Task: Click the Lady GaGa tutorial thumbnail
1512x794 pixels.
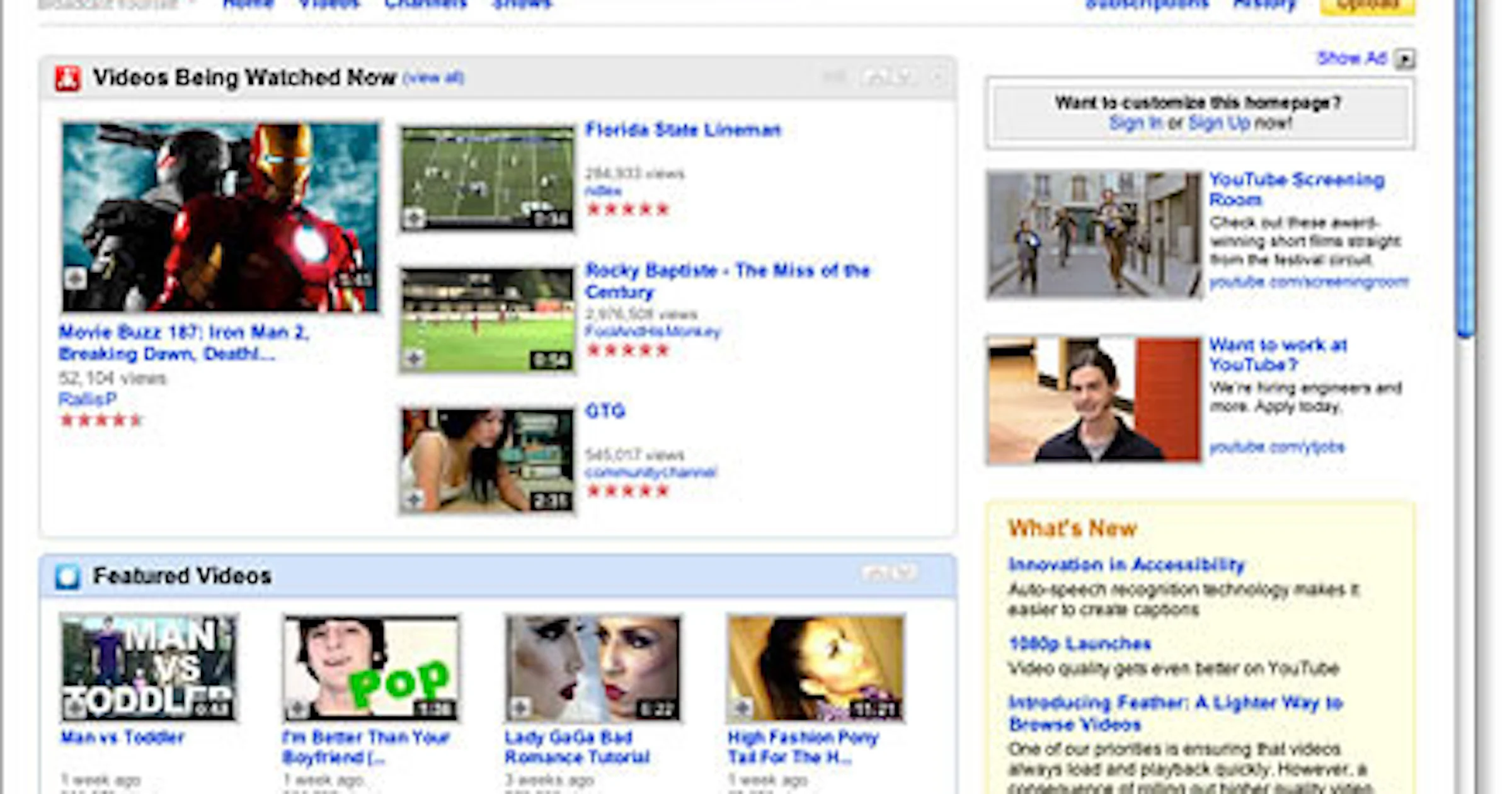Action: pos(593,668)
